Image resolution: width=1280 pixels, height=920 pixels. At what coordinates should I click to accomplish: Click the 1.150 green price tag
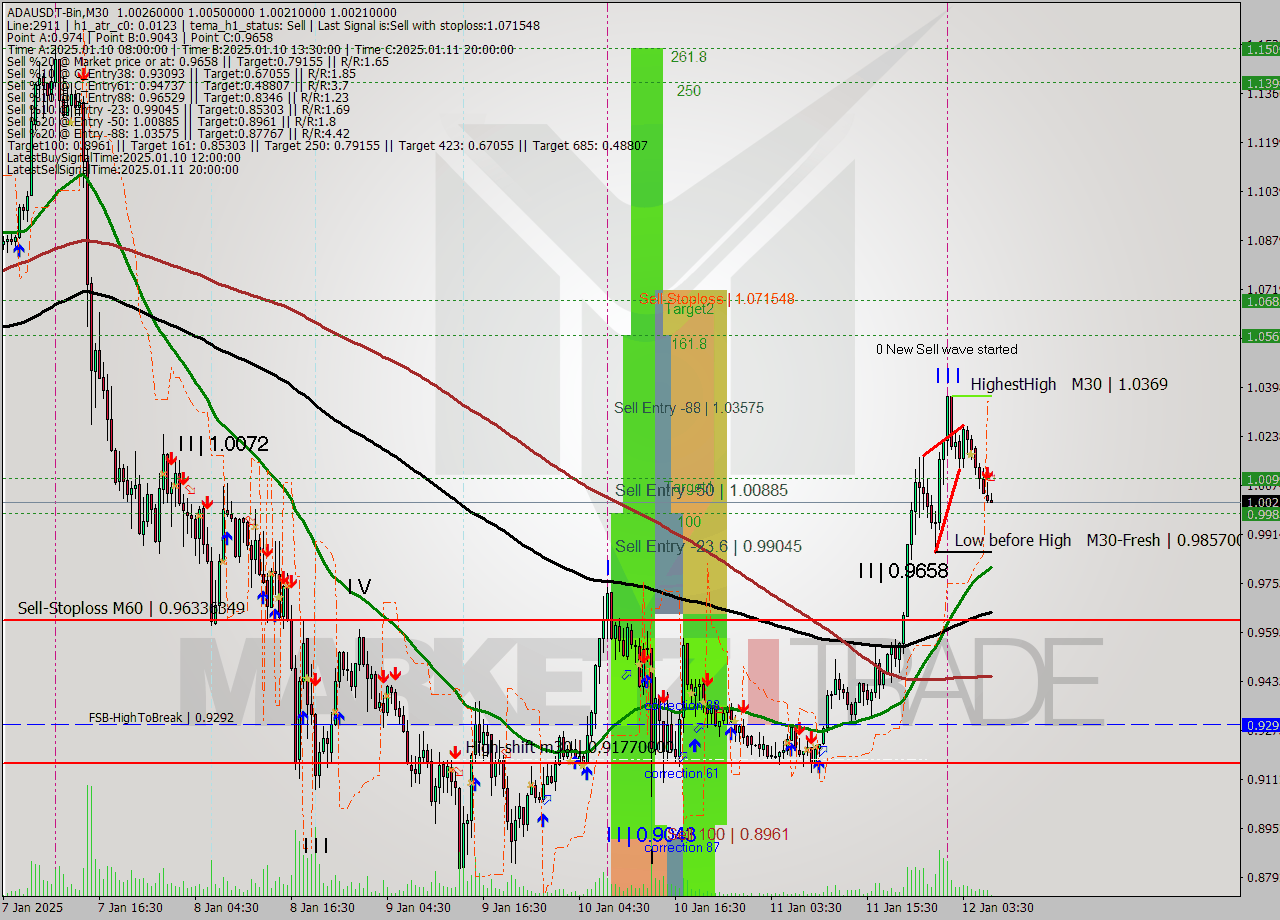click(x=1260, y=48)
